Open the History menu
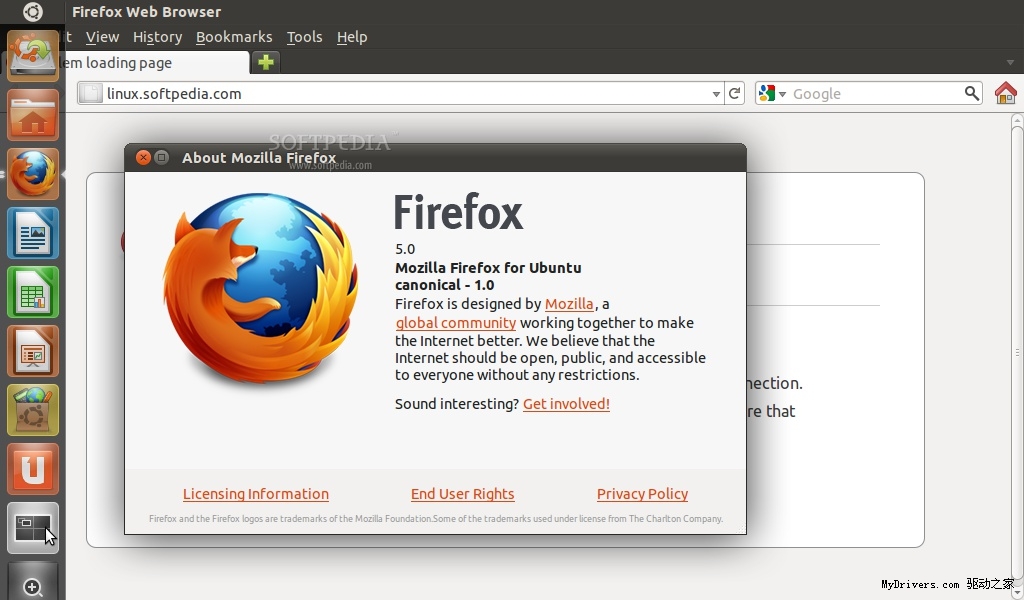 coord(157,37)
